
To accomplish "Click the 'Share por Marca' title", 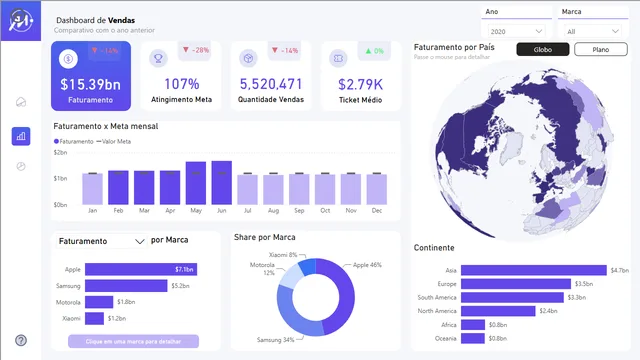I will coord(264,237).
